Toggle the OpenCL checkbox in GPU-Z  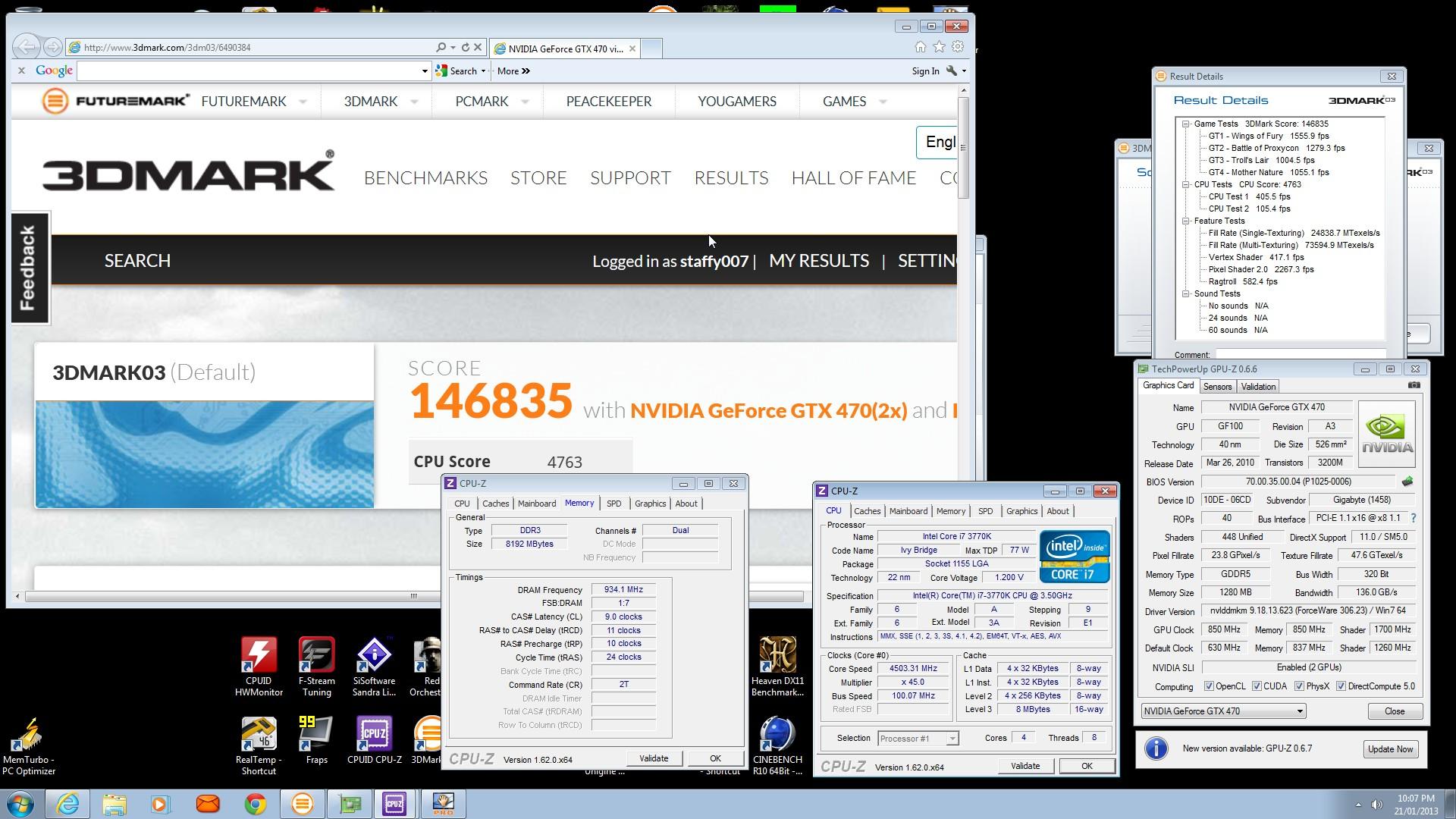point(1209,686)
